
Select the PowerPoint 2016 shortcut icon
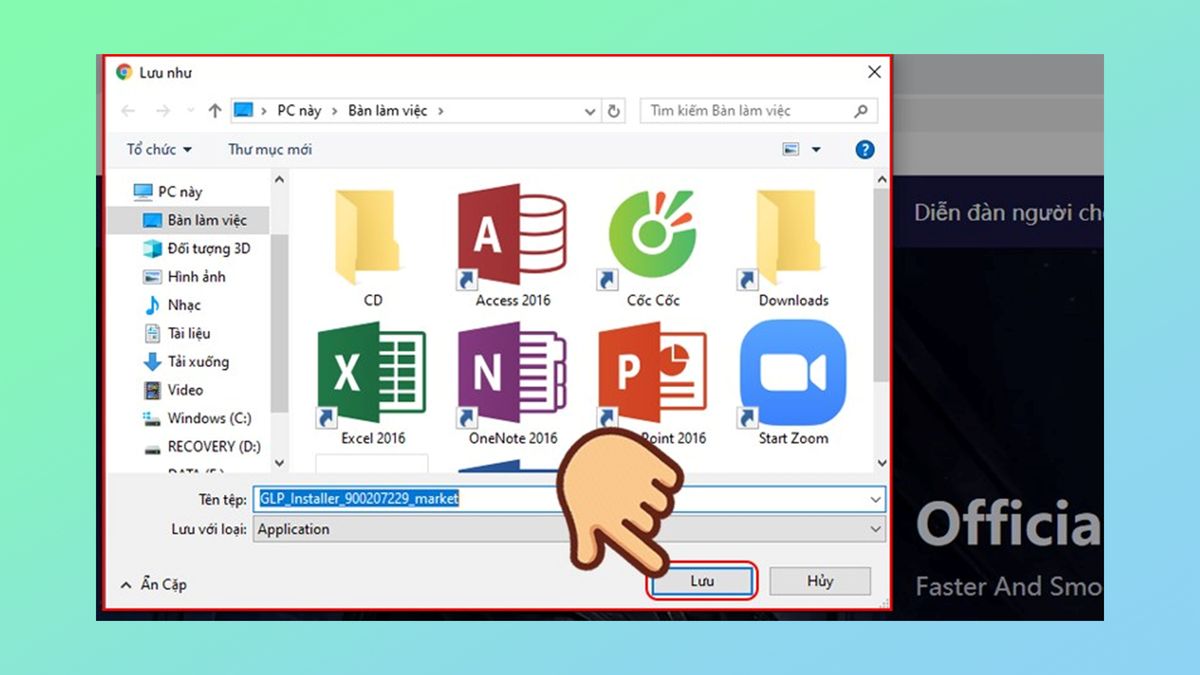[x=652, y=375]
